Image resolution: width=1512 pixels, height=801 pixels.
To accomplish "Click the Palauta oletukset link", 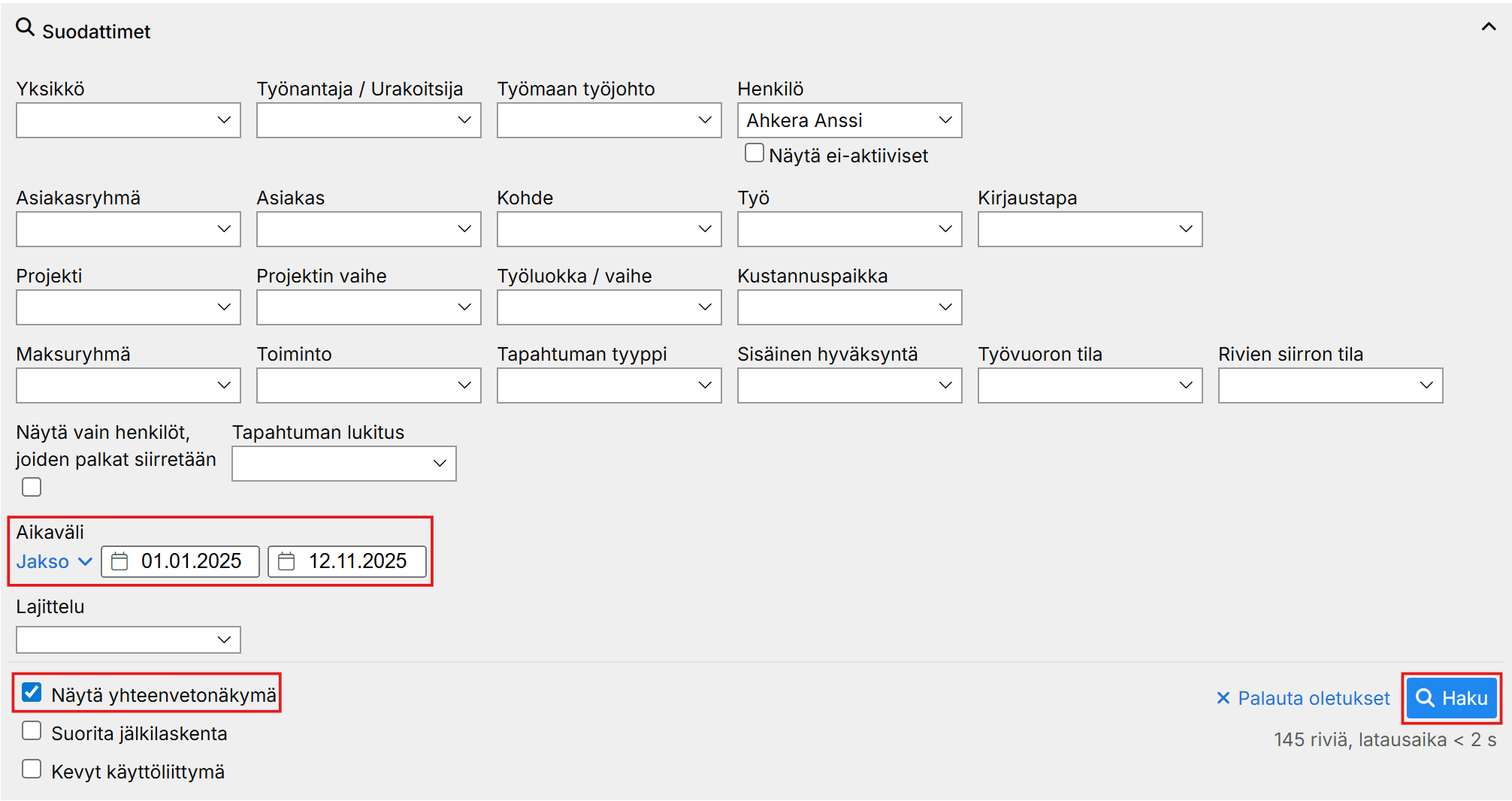I will pos(1313,698).
